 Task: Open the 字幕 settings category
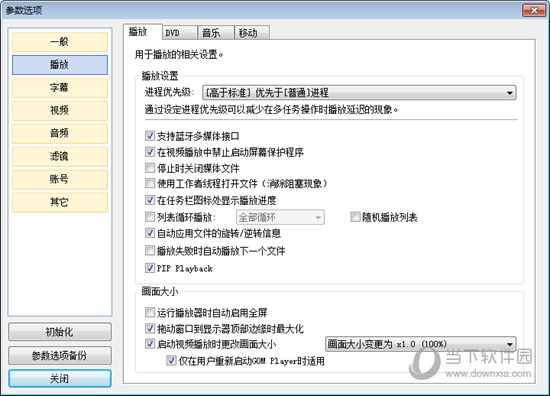tap(60, 88)
